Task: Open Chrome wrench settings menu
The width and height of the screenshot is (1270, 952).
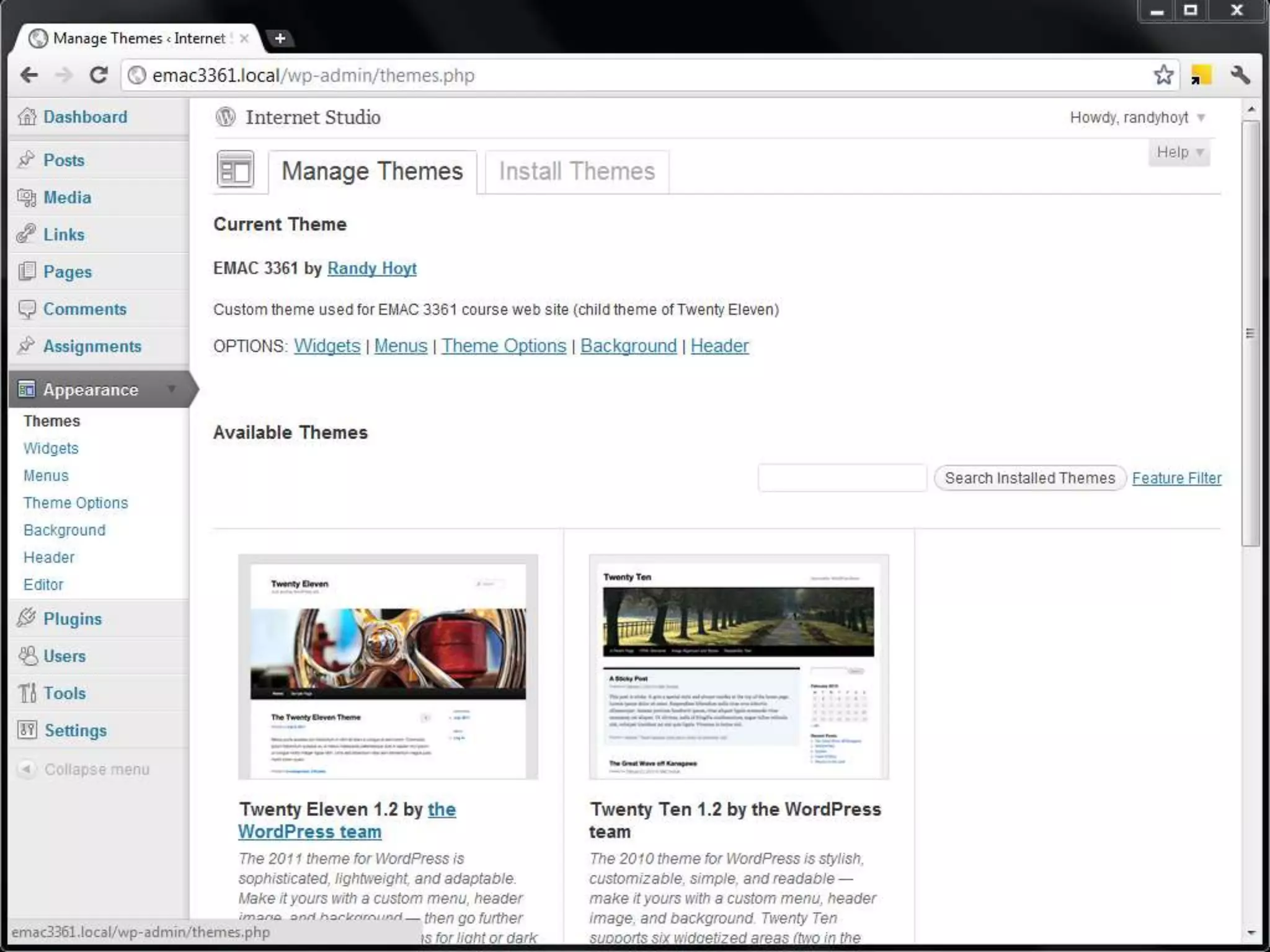Action: coord(1240,75)
